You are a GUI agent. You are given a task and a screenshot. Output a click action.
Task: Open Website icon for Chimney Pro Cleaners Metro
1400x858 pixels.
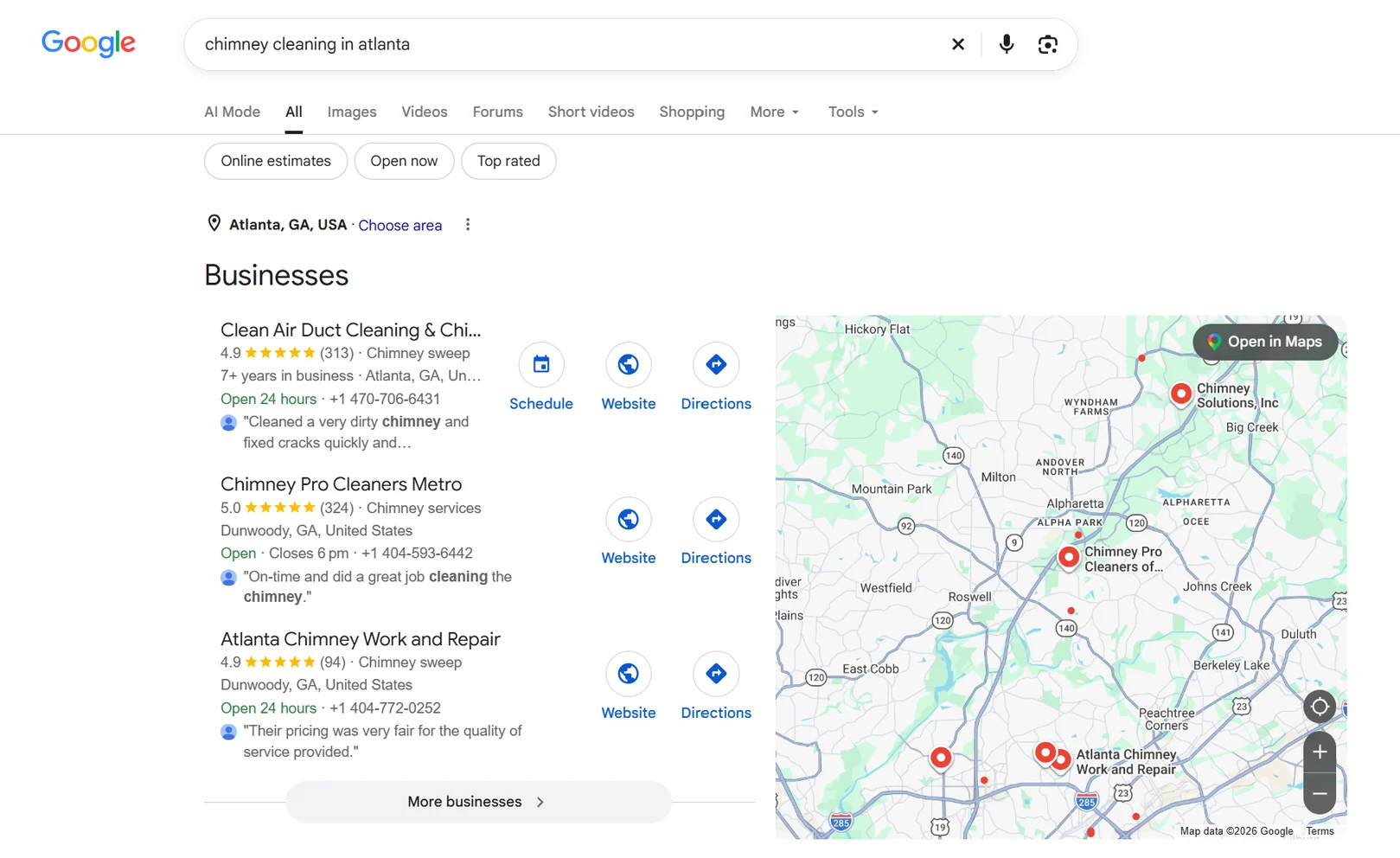tap(629, 519)
